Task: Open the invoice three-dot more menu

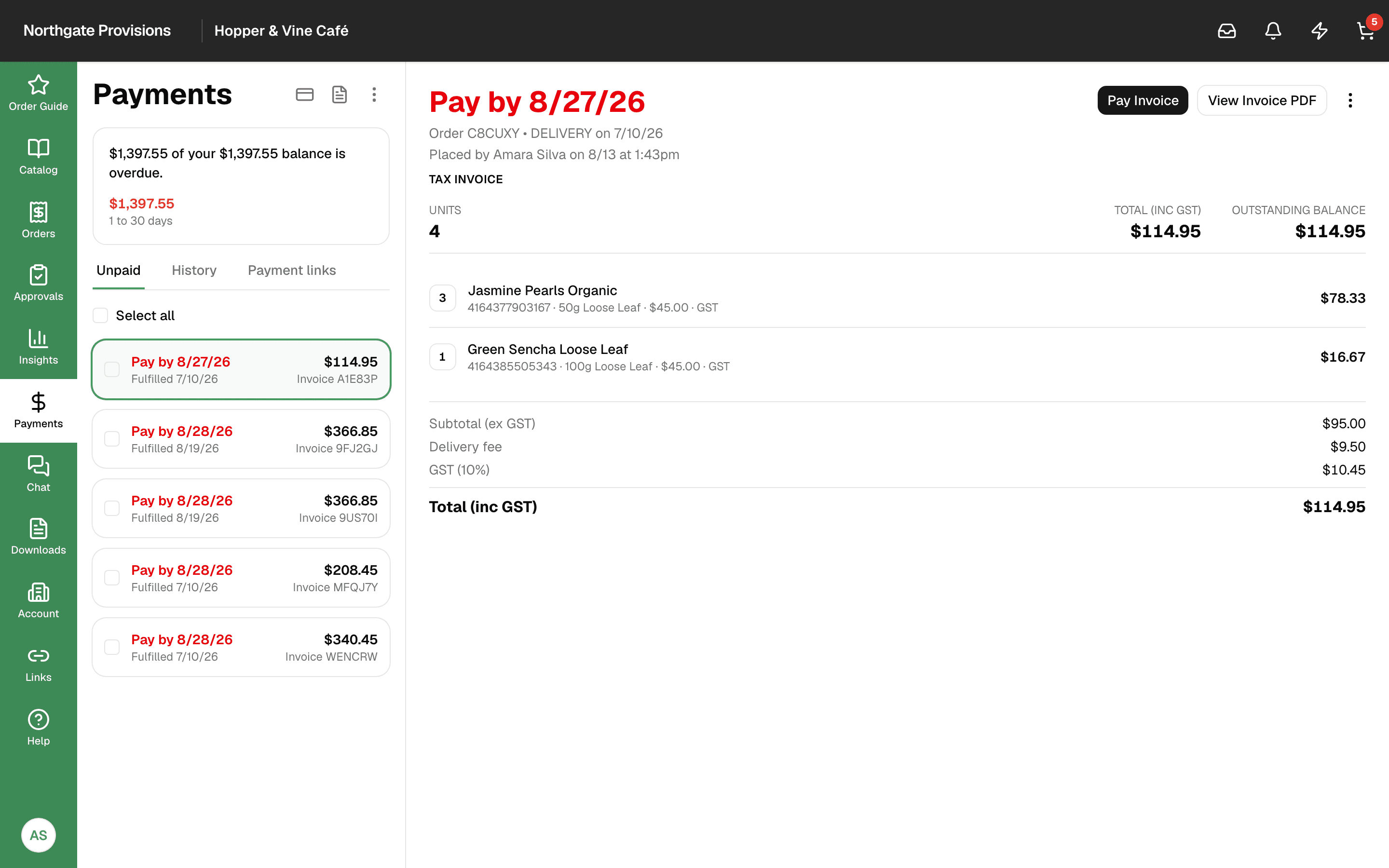Action: [x=1350, y=100]
